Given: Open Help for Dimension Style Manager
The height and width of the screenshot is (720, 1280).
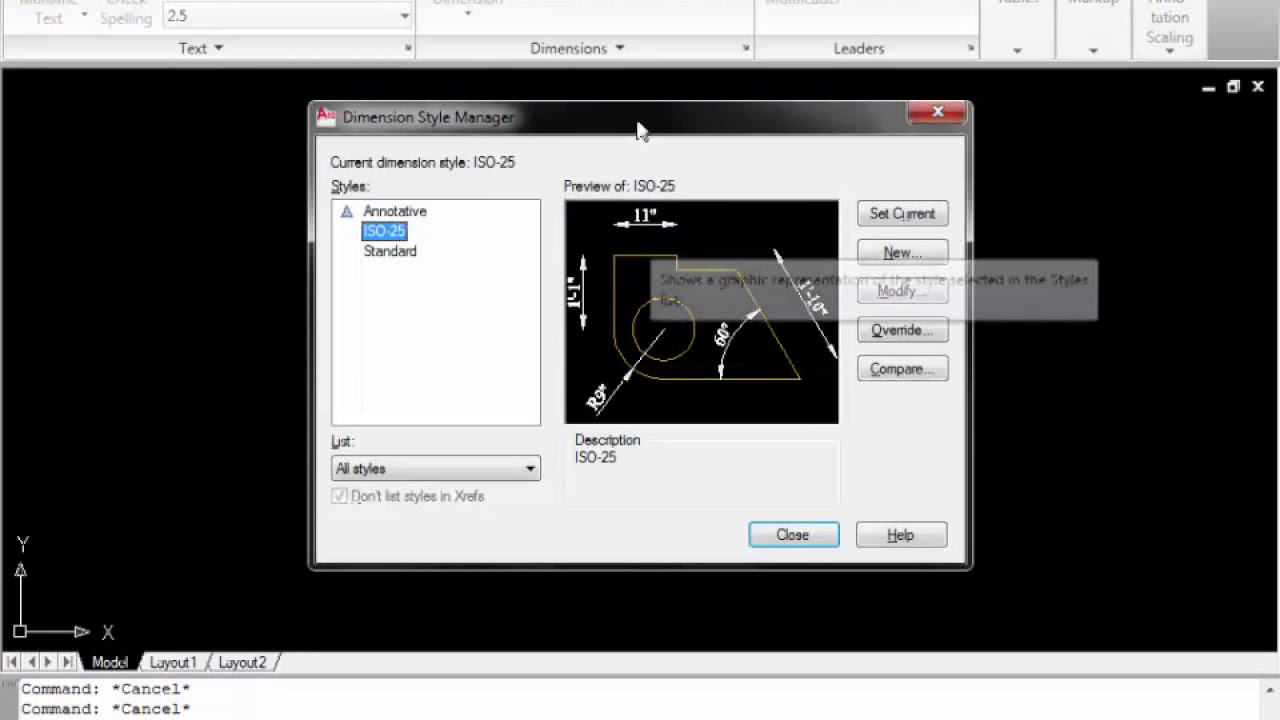Looking at the screenshot, I should point(901,535).
